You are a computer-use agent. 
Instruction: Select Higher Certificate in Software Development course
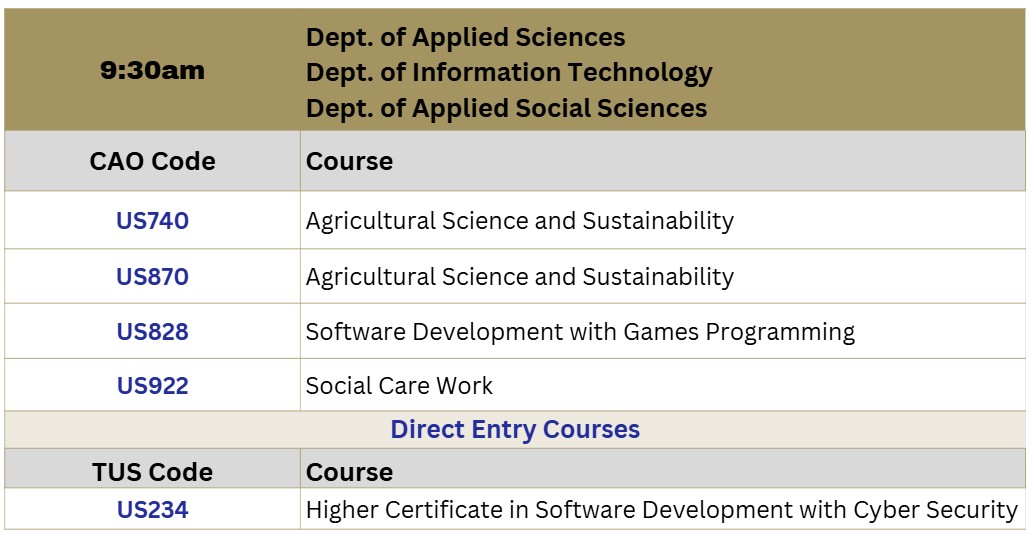(661, 510)
